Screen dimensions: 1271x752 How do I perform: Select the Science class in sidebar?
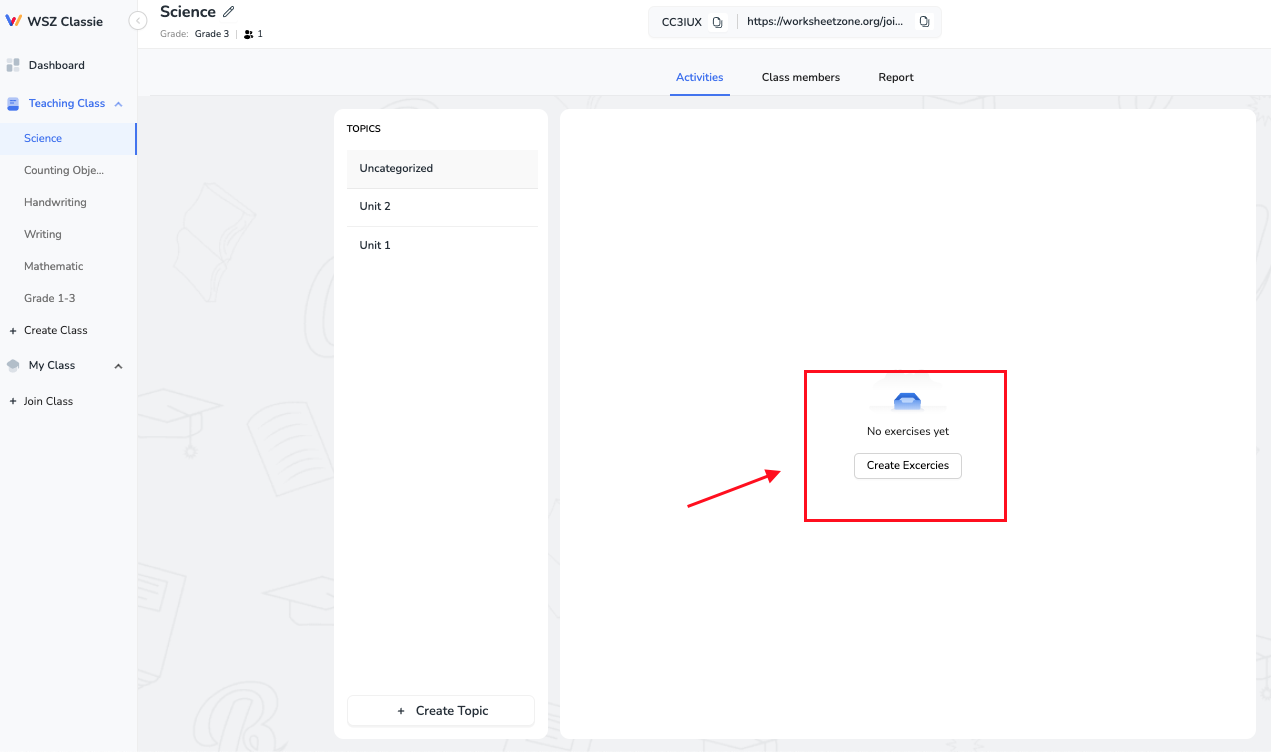[x=68, y=138]
